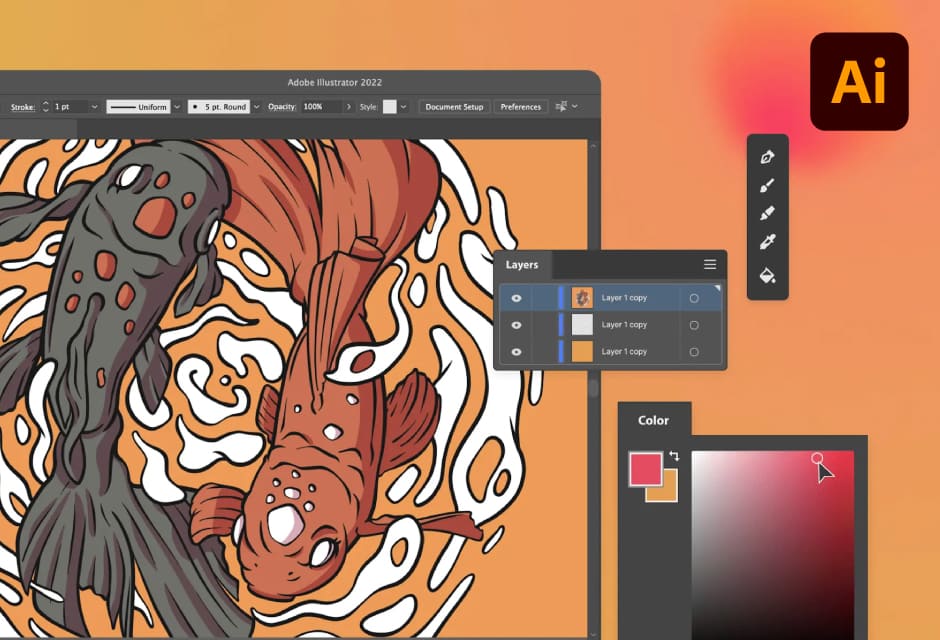
Task: Open Document Setup
Action: 453,106
